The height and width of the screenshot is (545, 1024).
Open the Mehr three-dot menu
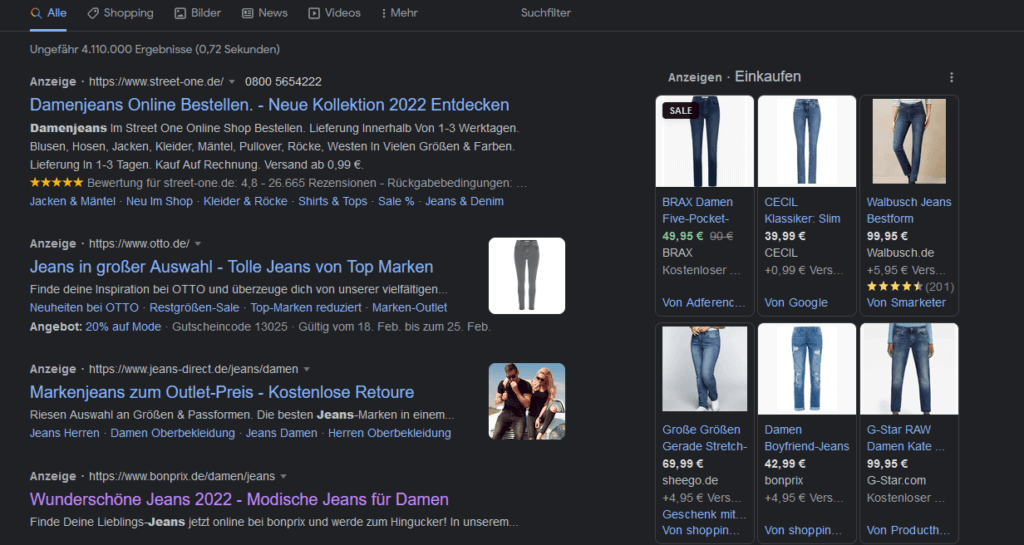[x=384, y=13]
